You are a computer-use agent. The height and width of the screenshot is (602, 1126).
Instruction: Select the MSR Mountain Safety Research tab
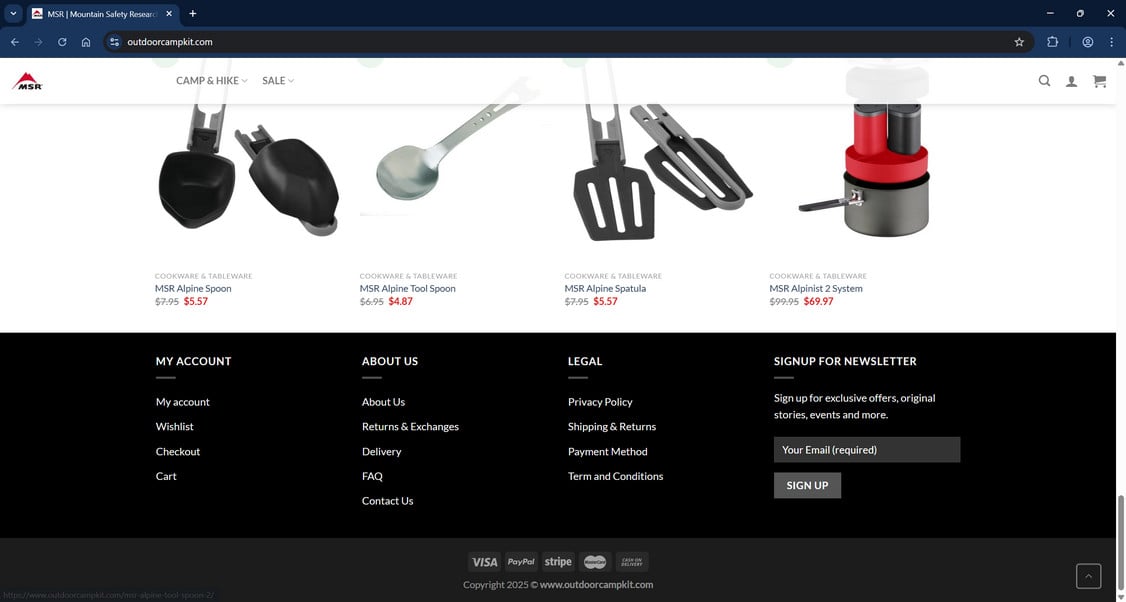click(x=102, y=14)
